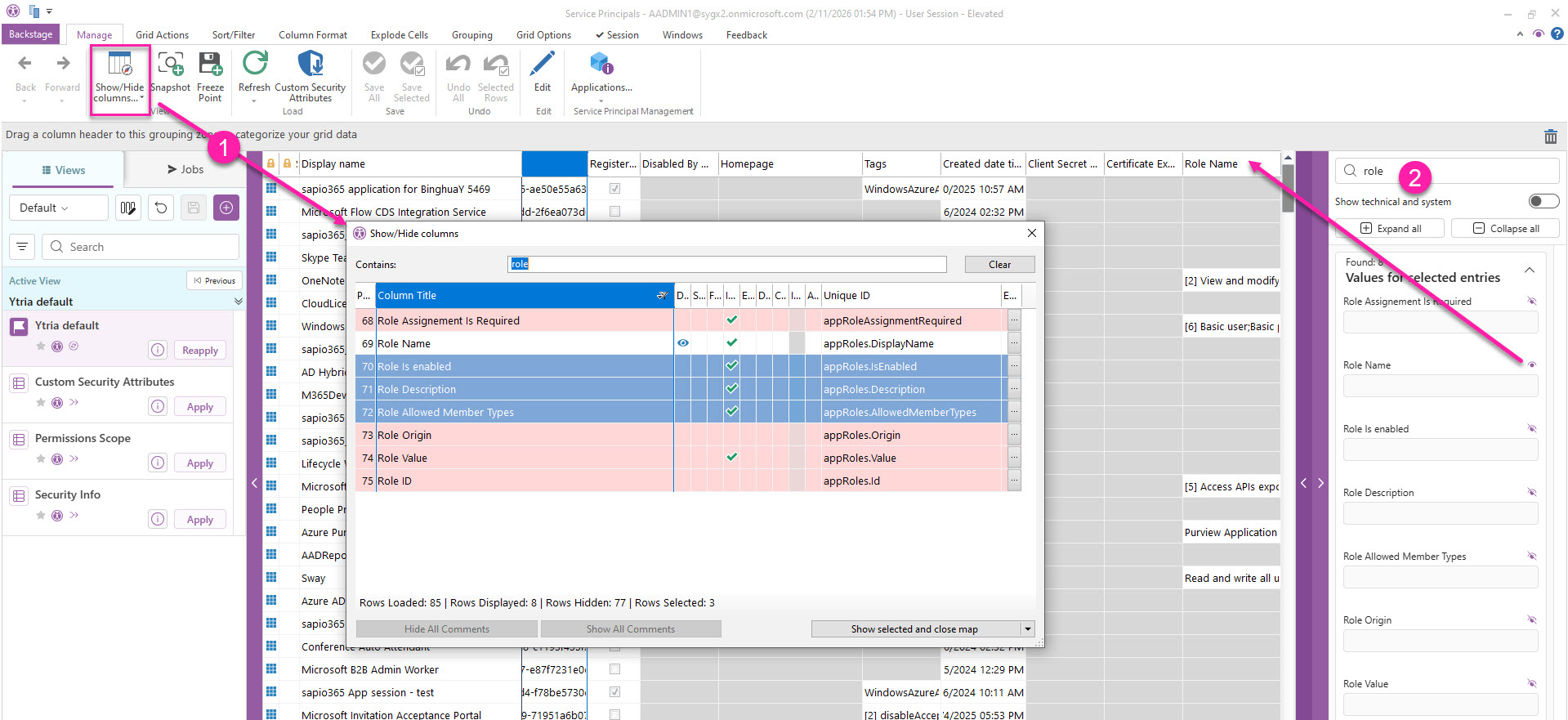1568x720 pixels.
Task: Click the grid's vertical scrollbar thumb
Action: click(1288, 188)
